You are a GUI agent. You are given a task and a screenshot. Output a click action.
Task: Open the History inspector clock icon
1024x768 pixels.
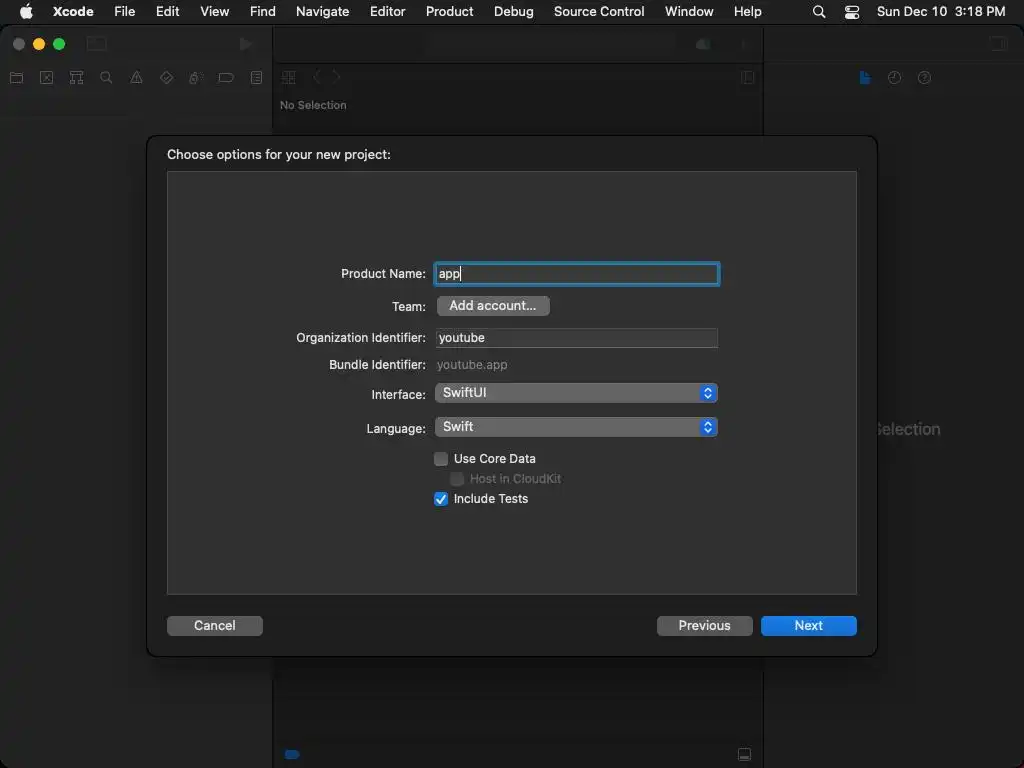tap(894, 78)
